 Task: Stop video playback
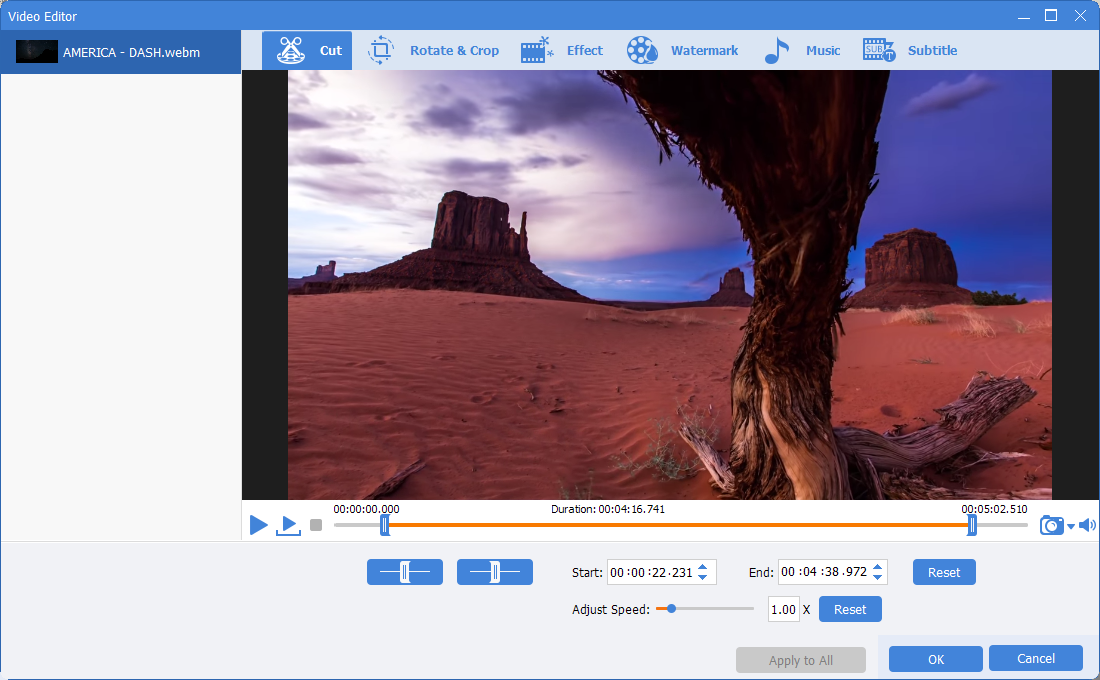click(316, 525)
